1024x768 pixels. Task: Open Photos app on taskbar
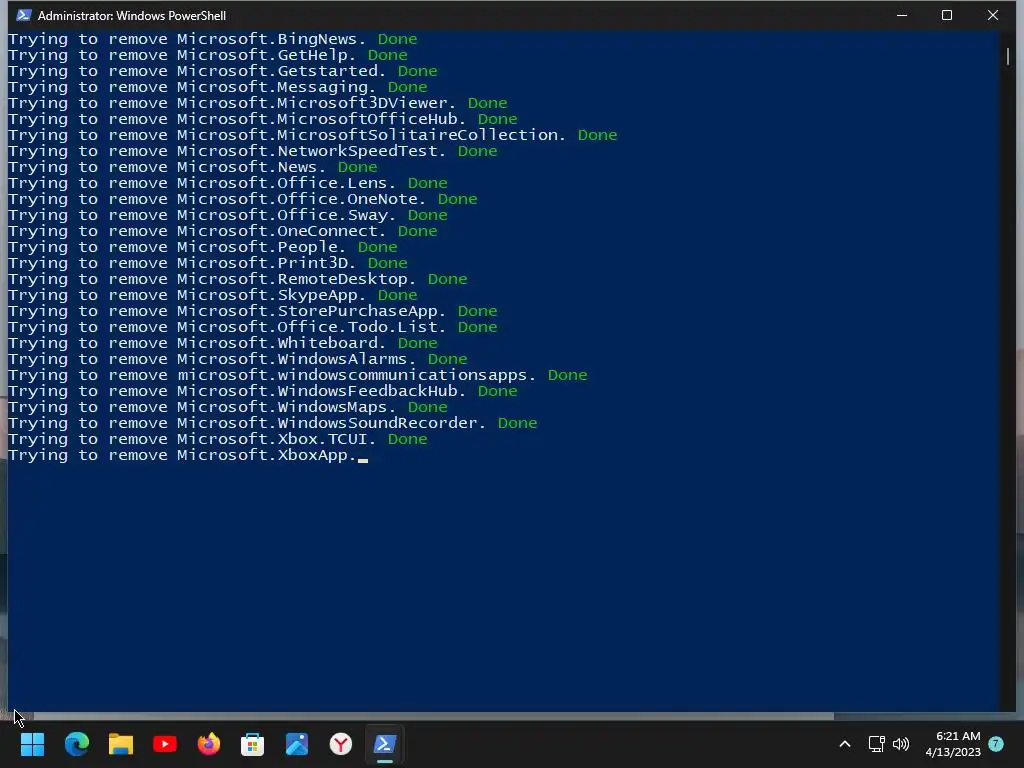[x=296, y=744]
